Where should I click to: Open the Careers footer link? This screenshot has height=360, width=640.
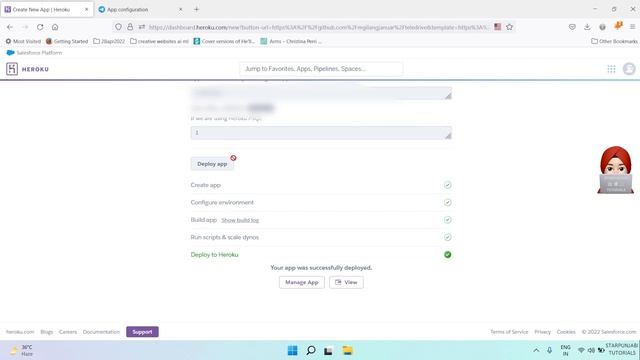tap(68, 332)
